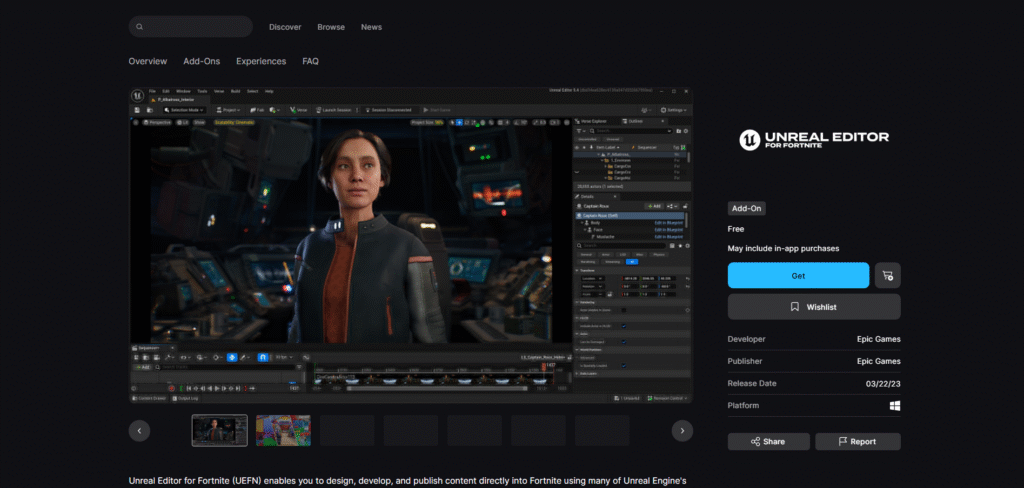The height and width of the screenshot is (488, 1024).
Task: Open the Experiences tab
Action: 261,61
